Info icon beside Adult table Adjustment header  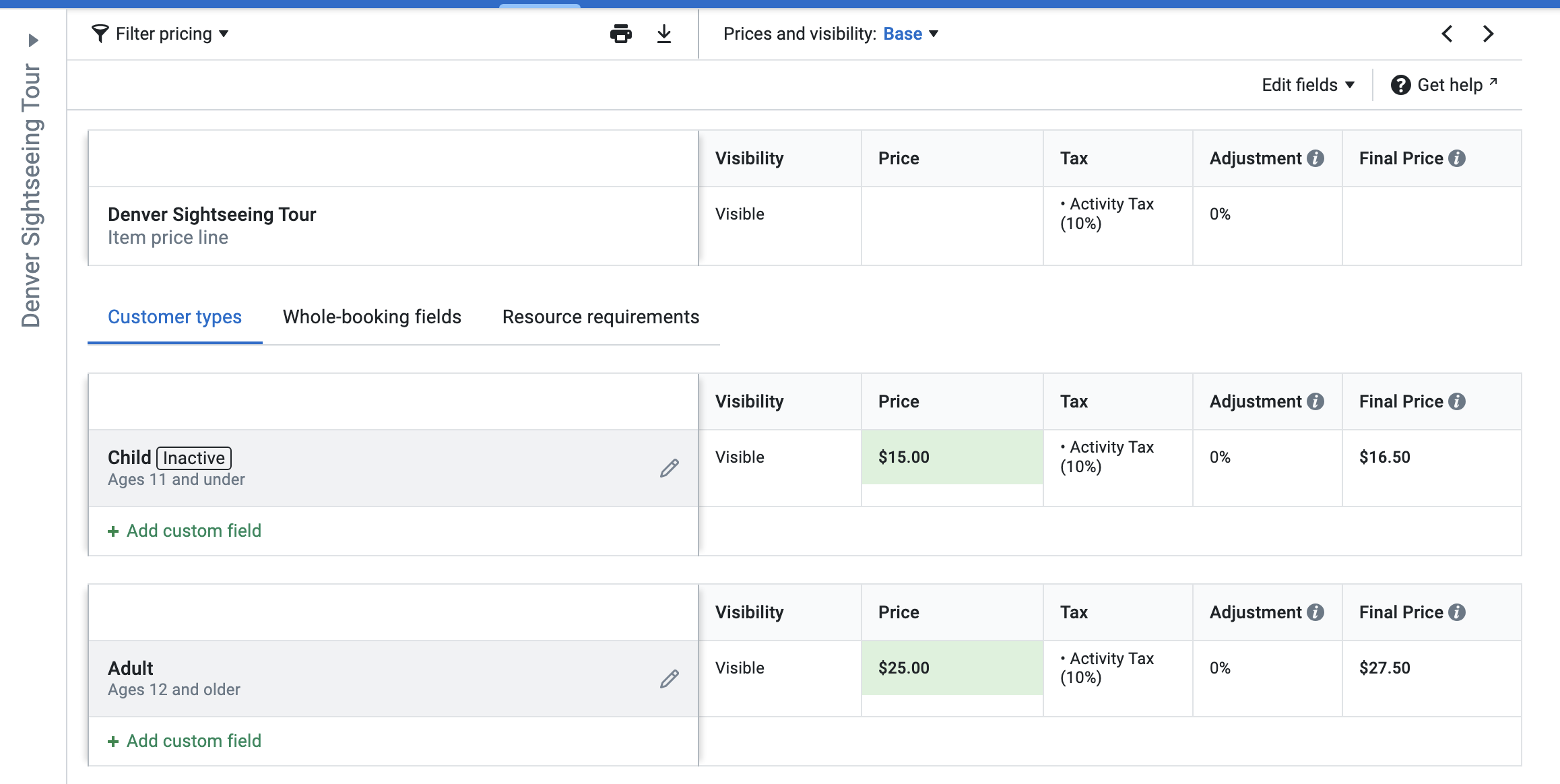[x=1315, y=612]
